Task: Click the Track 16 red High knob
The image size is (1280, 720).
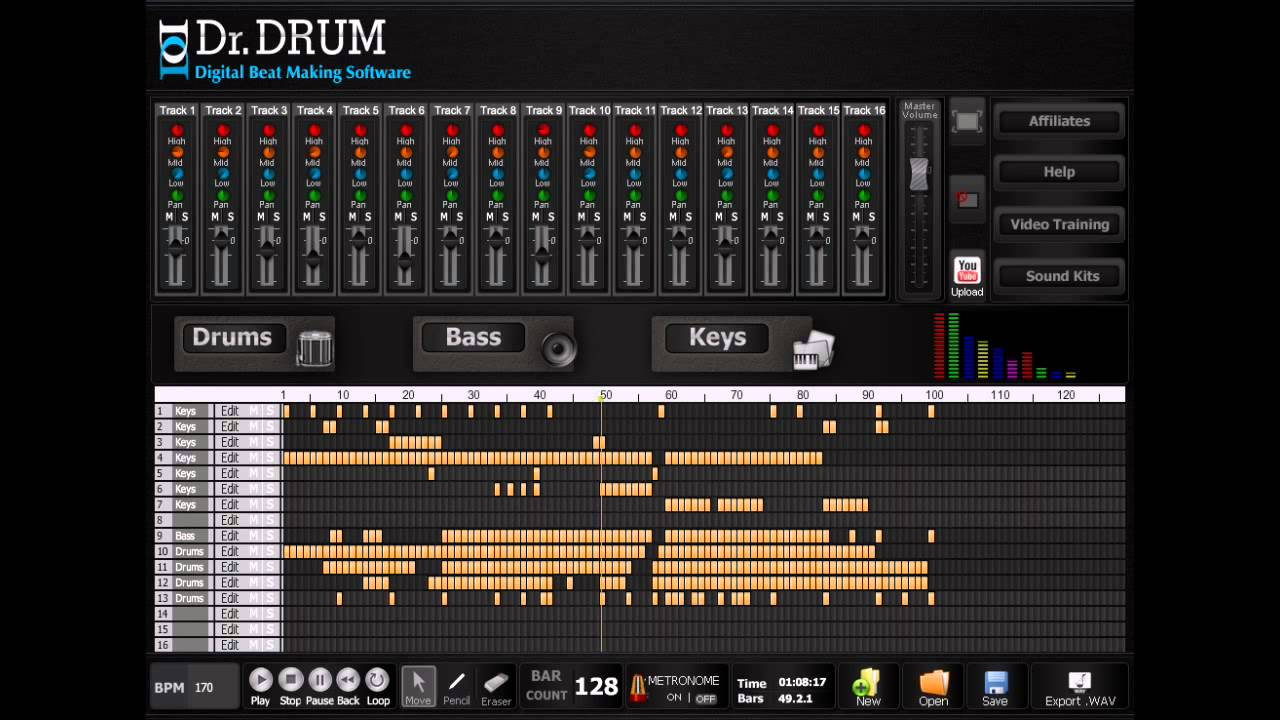Action: tap(864, 131)
